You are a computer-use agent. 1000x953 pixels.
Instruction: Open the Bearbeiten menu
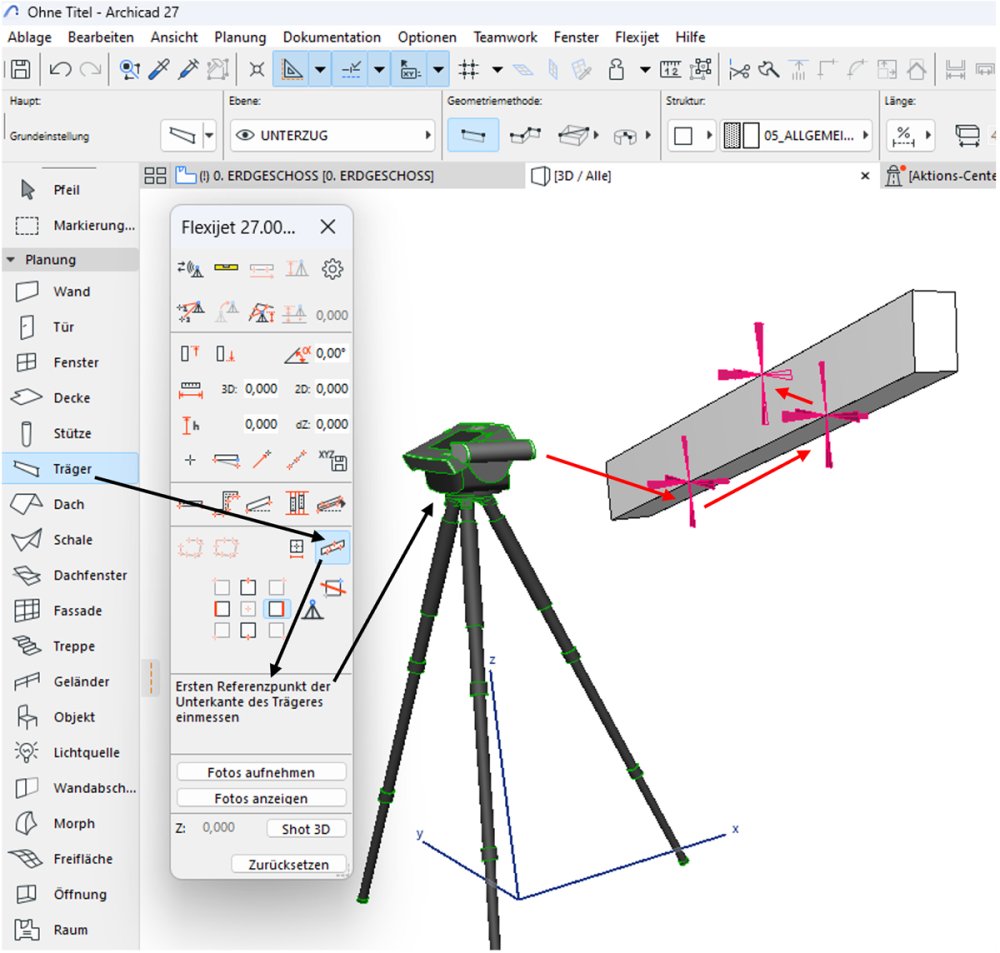101,37
